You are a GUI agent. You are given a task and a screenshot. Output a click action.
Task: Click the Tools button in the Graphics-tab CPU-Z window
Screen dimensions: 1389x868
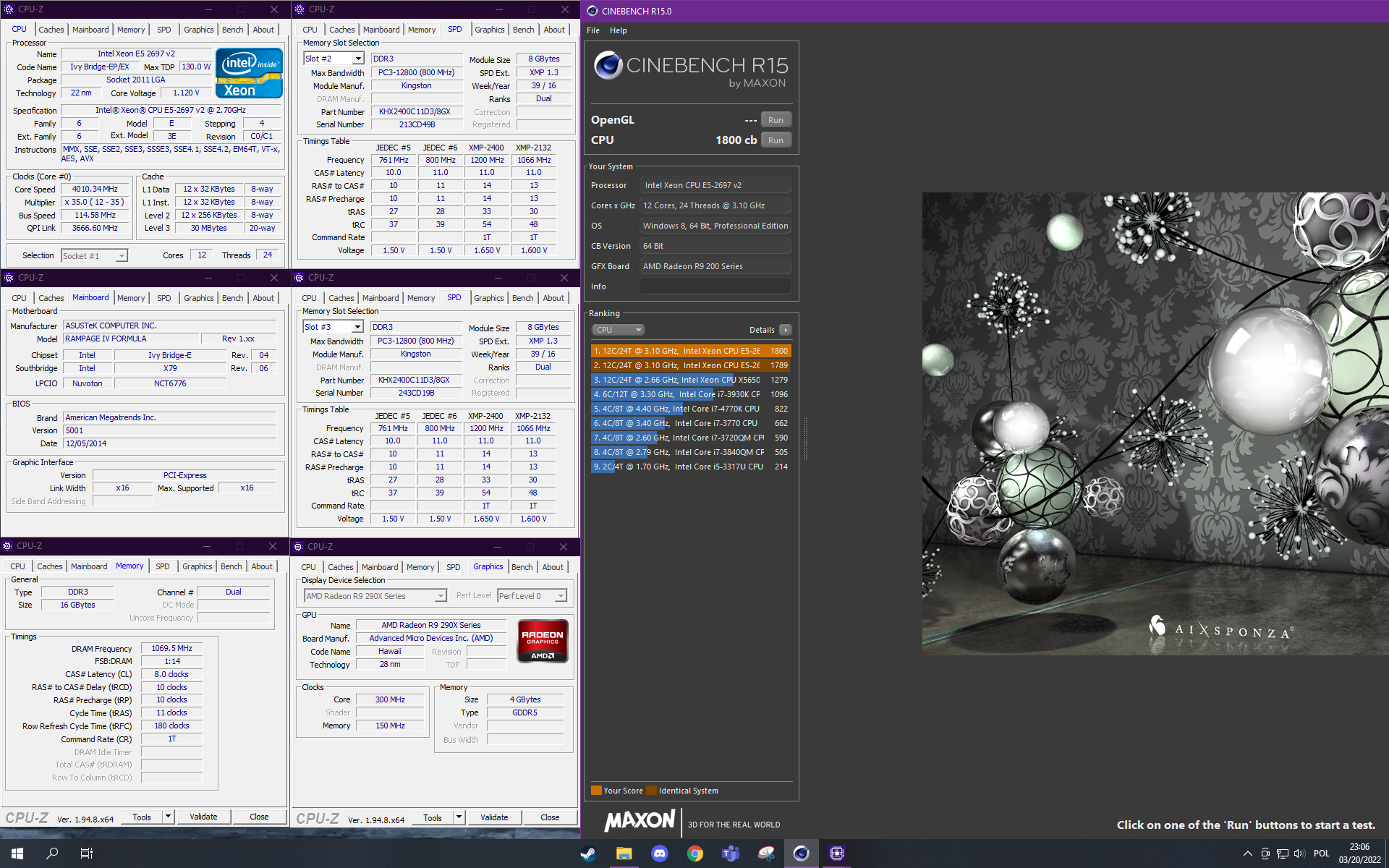433,817
